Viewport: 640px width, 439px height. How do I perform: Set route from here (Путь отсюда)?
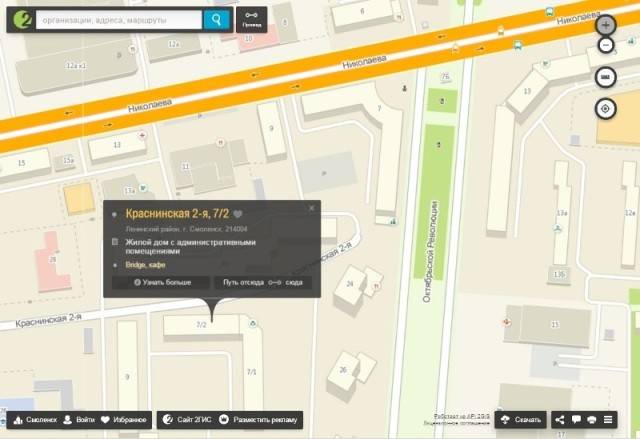coord(244,283)
